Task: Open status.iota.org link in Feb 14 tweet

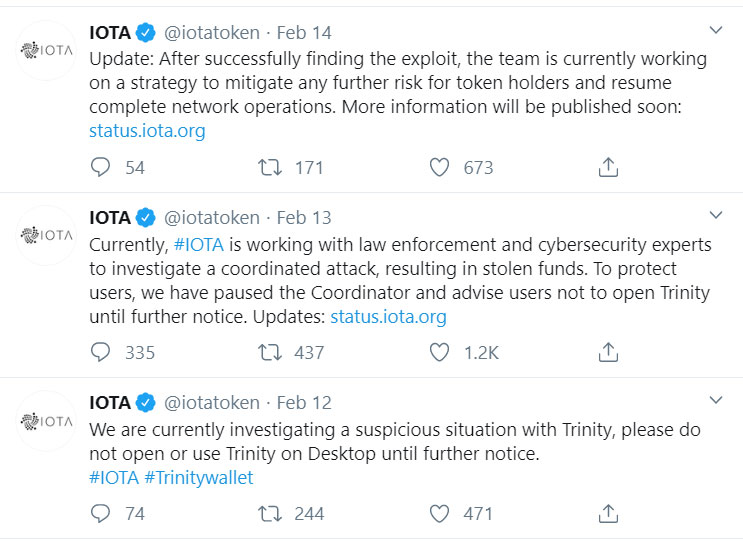Action: point(147,131)
